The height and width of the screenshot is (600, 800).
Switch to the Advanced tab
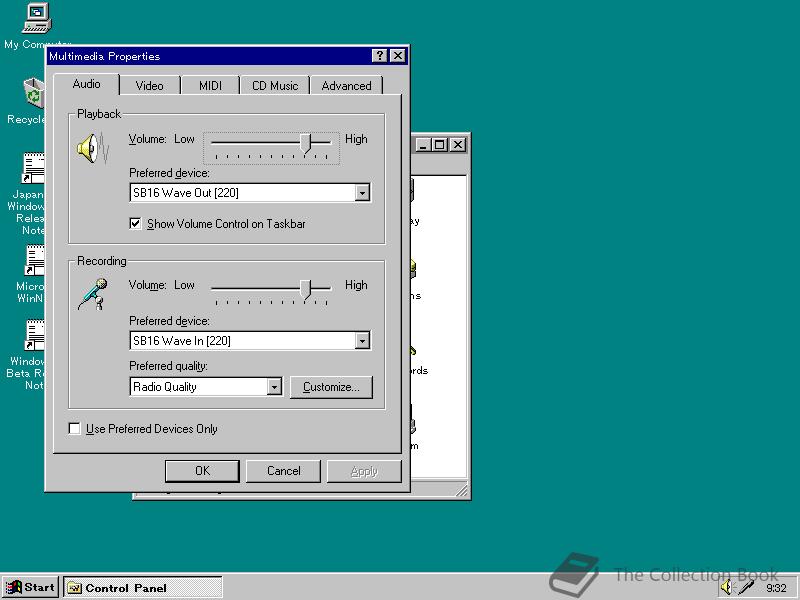click(346, 86)
